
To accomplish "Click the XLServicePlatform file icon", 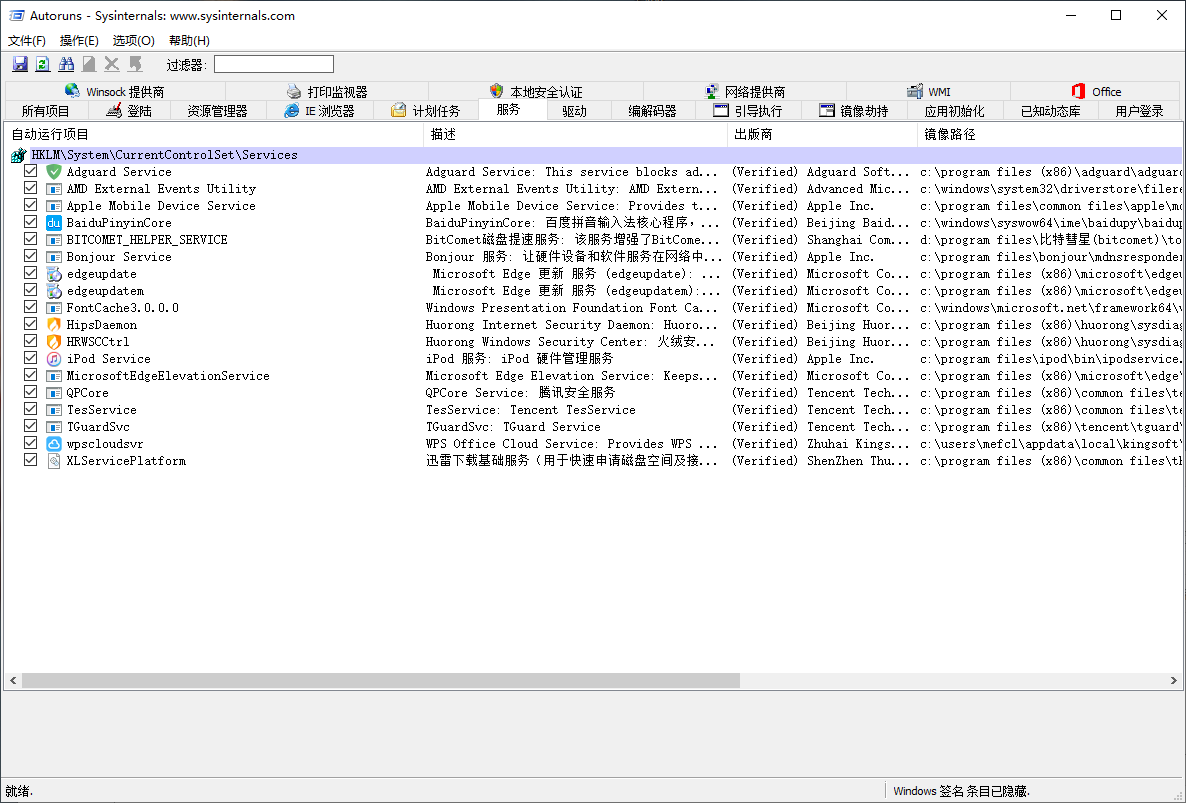I will coord(54,460).
